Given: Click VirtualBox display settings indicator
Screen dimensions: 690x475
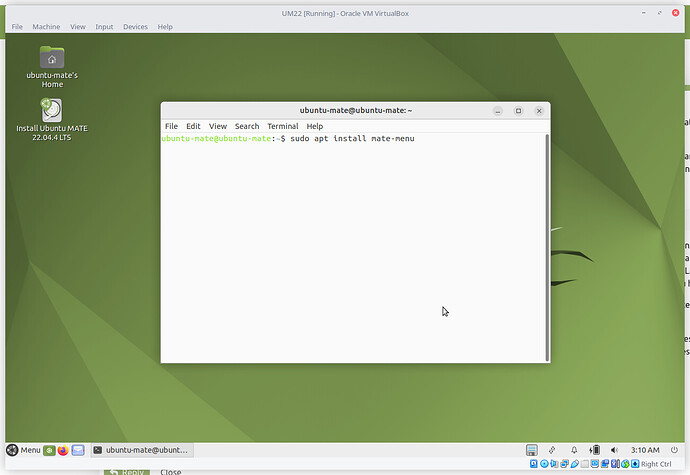Looking at the screenshot, I should (x=595, y=464).
